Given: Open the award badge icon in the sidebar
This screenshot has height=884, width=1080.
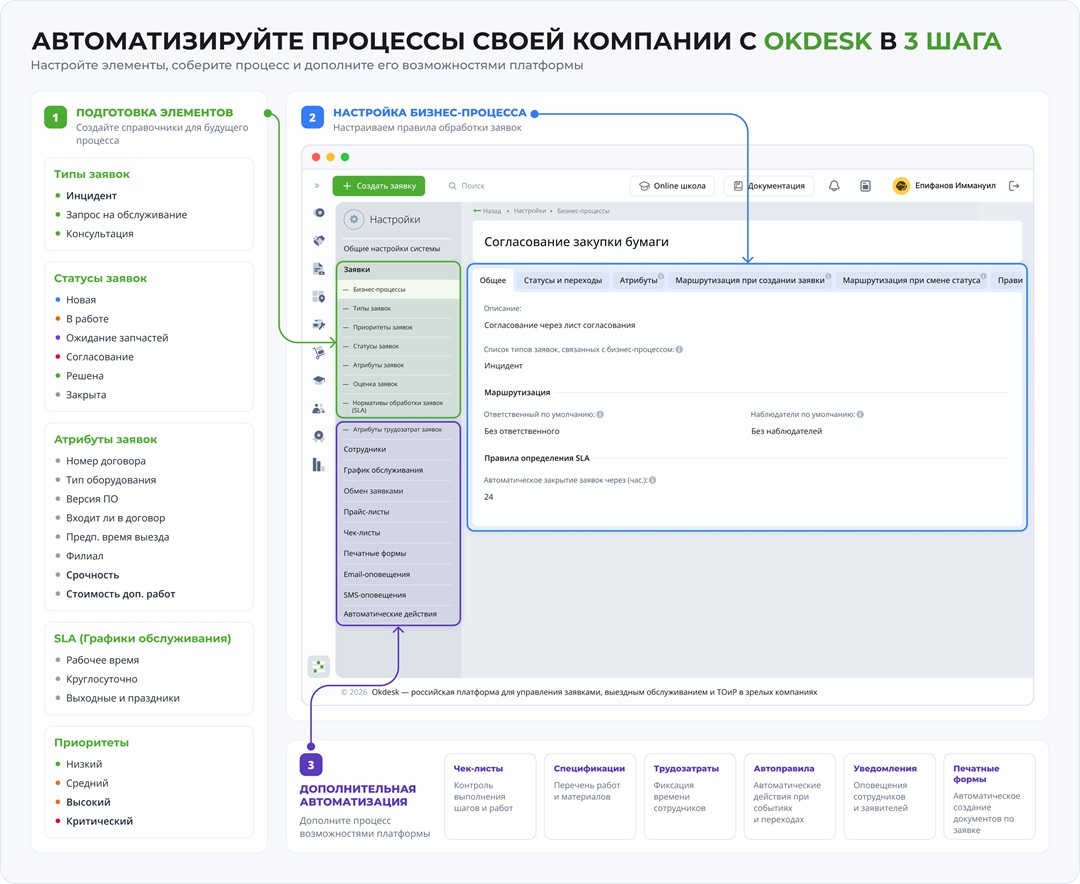Looking at the screenshot, I should point(319,436).
